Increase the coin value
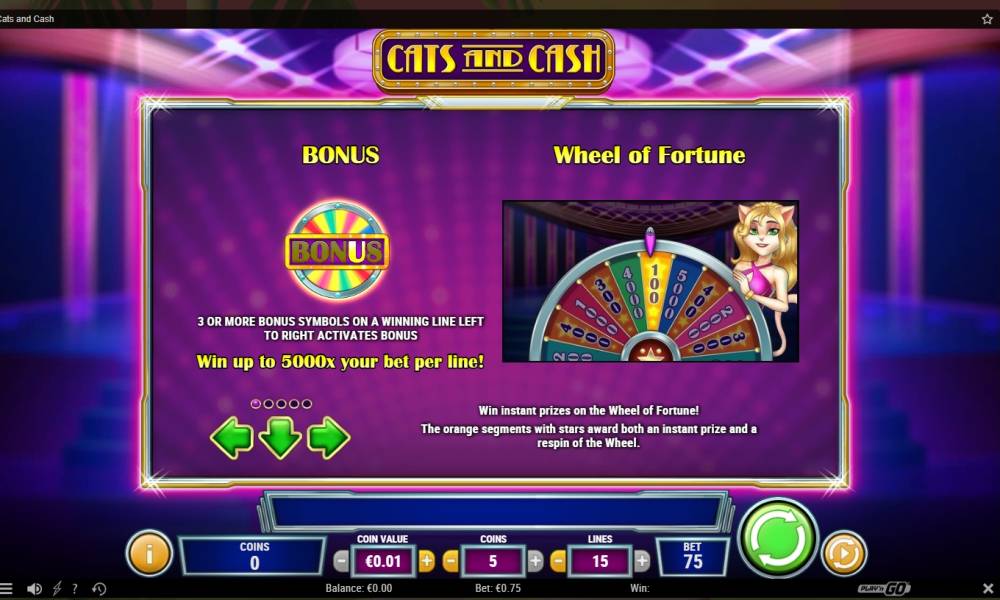Screen dimensions: 1000x600 pyautogui.click(x=427, y=562)
